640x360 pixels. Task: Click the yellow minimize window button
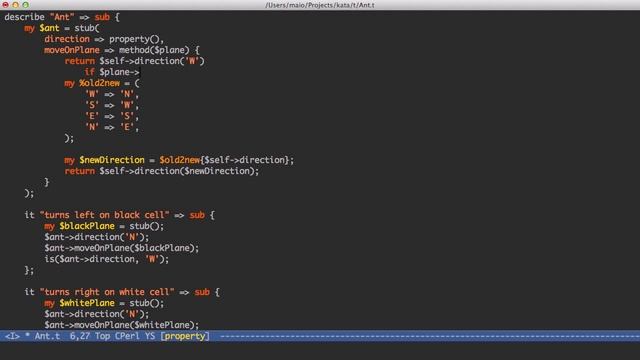[16, 5]
